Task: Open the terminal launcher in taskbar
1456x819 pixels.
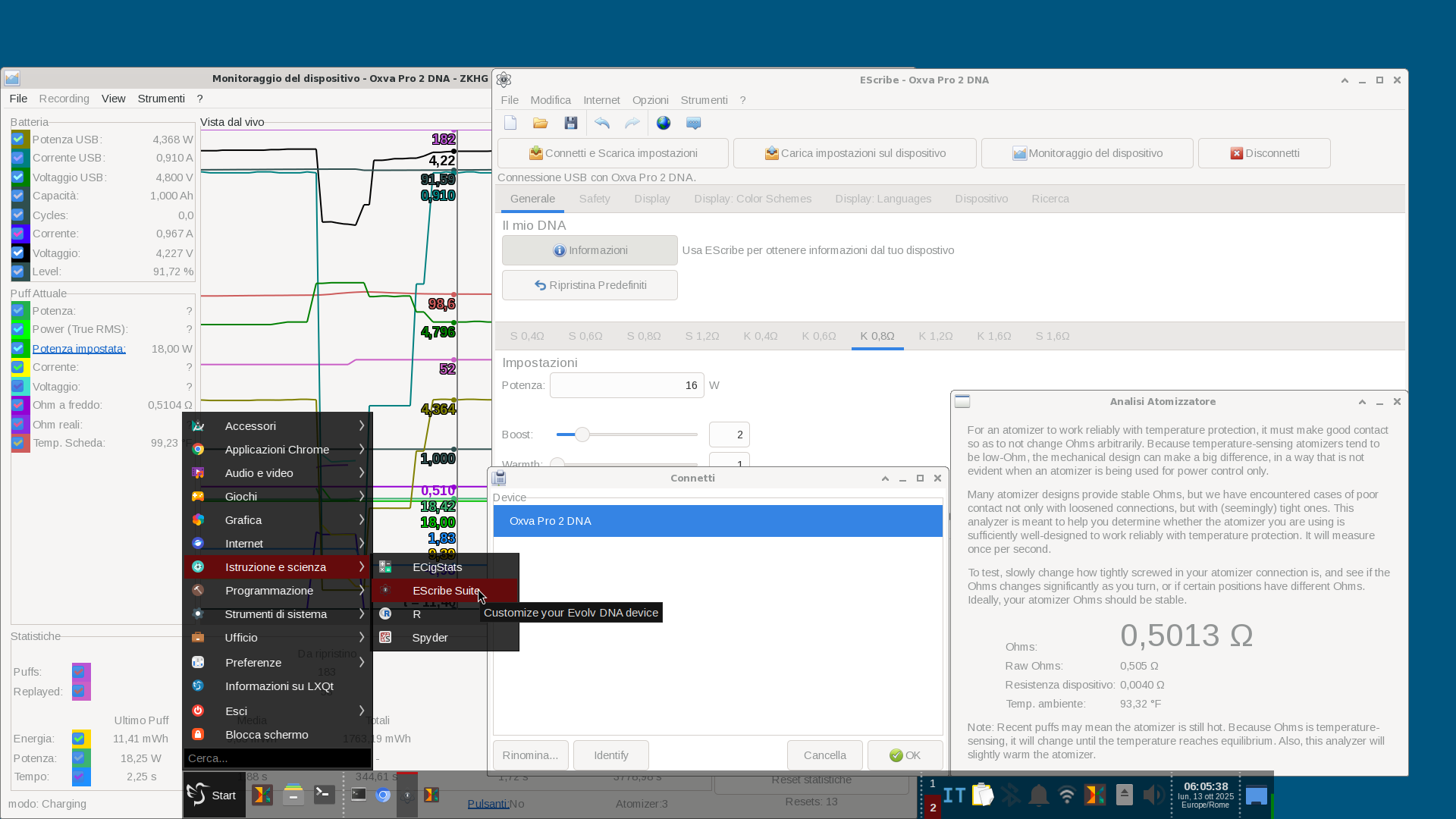Action: (x=324, y=795)
